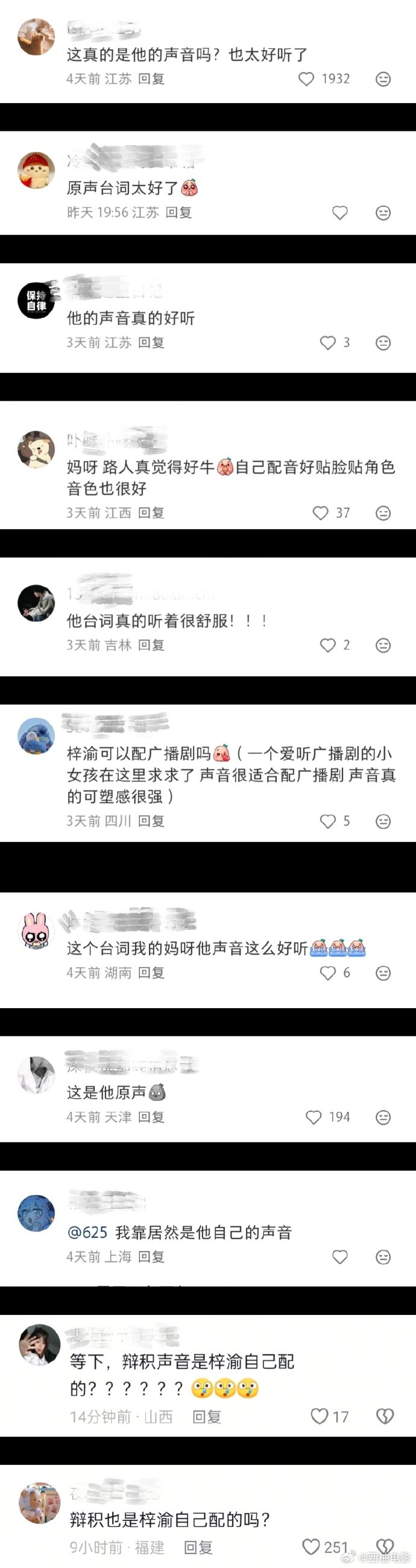
Task: Reply to '原声台词太好了' comment
Action: point(178,213)
